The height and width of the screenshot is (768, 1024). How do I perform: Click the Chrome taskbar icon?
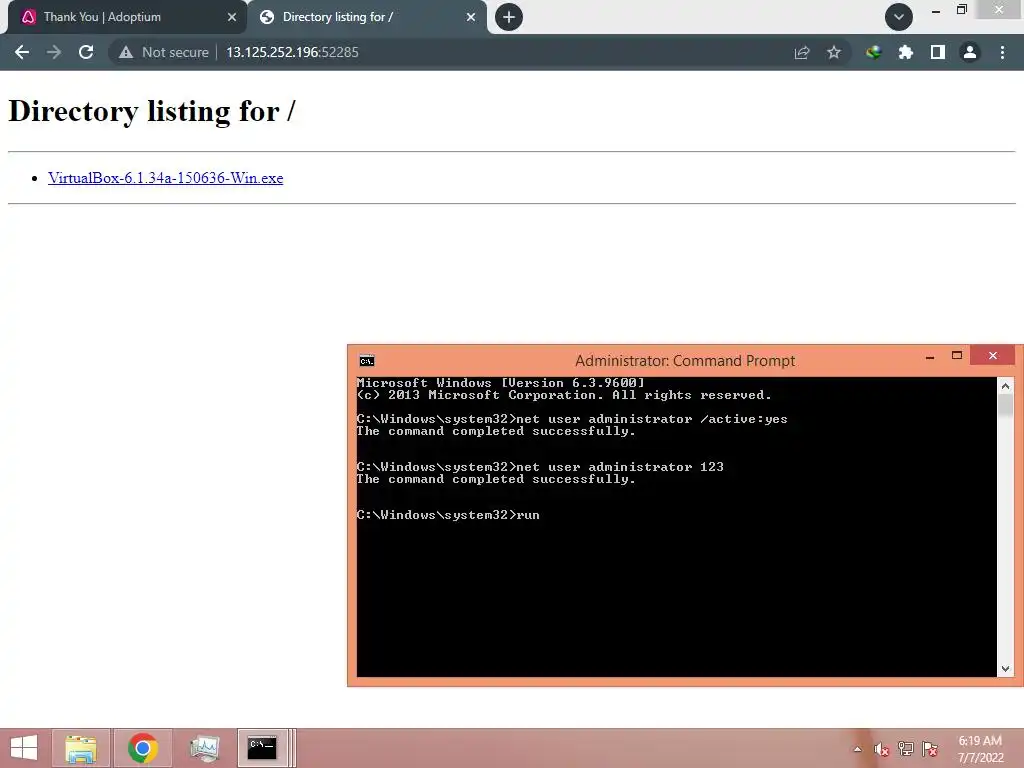142,748
